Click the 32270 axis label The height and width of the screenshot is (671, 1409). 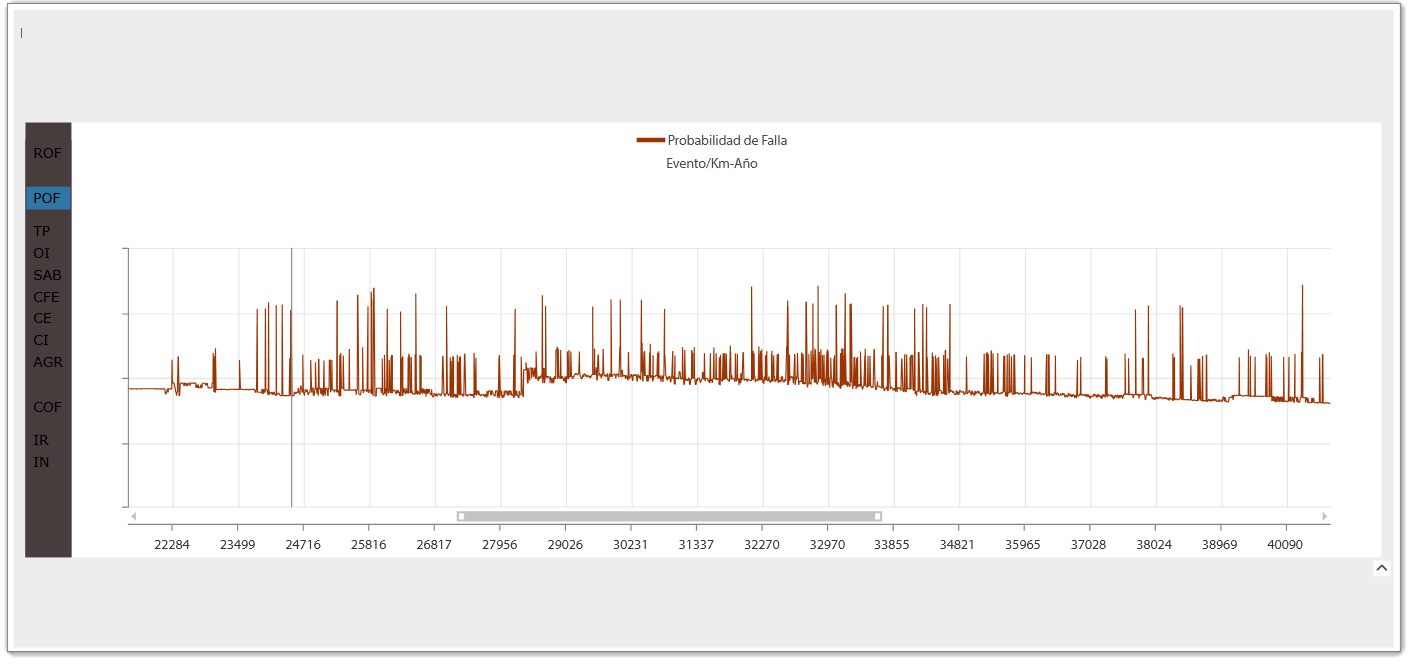coord(761,544)
